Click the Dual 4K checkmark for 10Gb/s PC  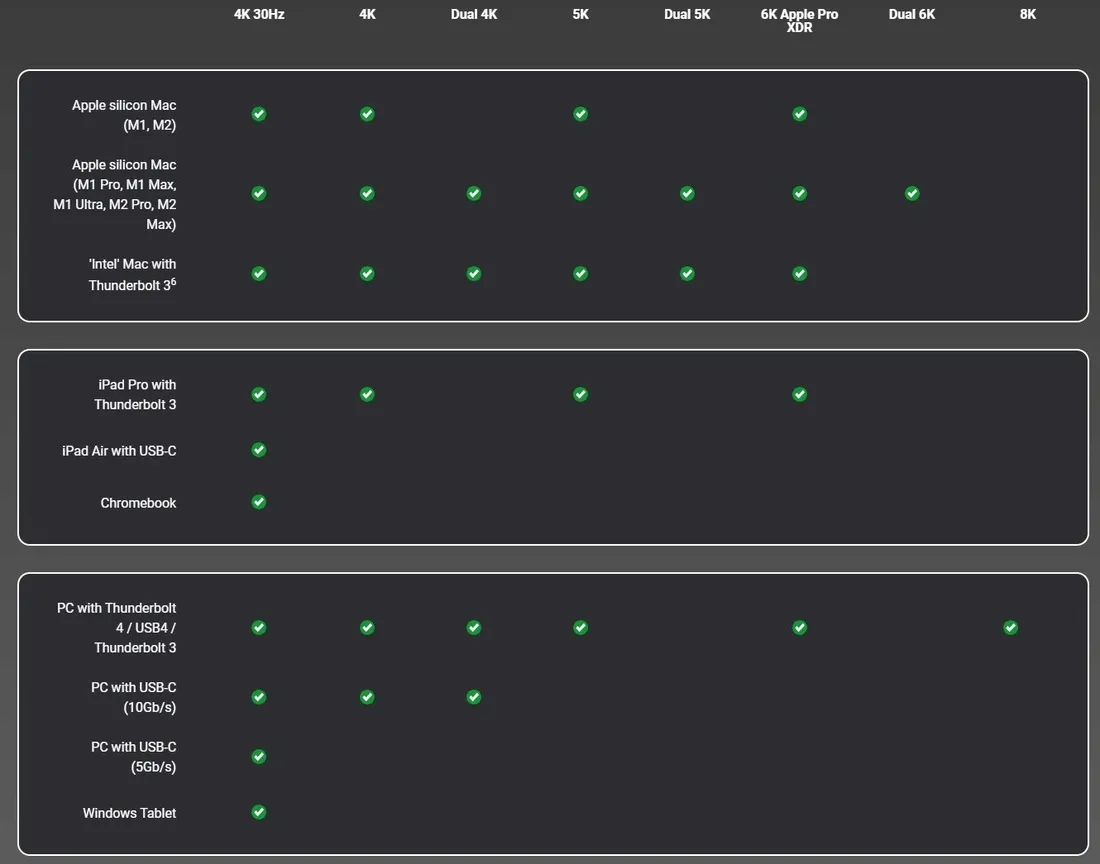474,697
